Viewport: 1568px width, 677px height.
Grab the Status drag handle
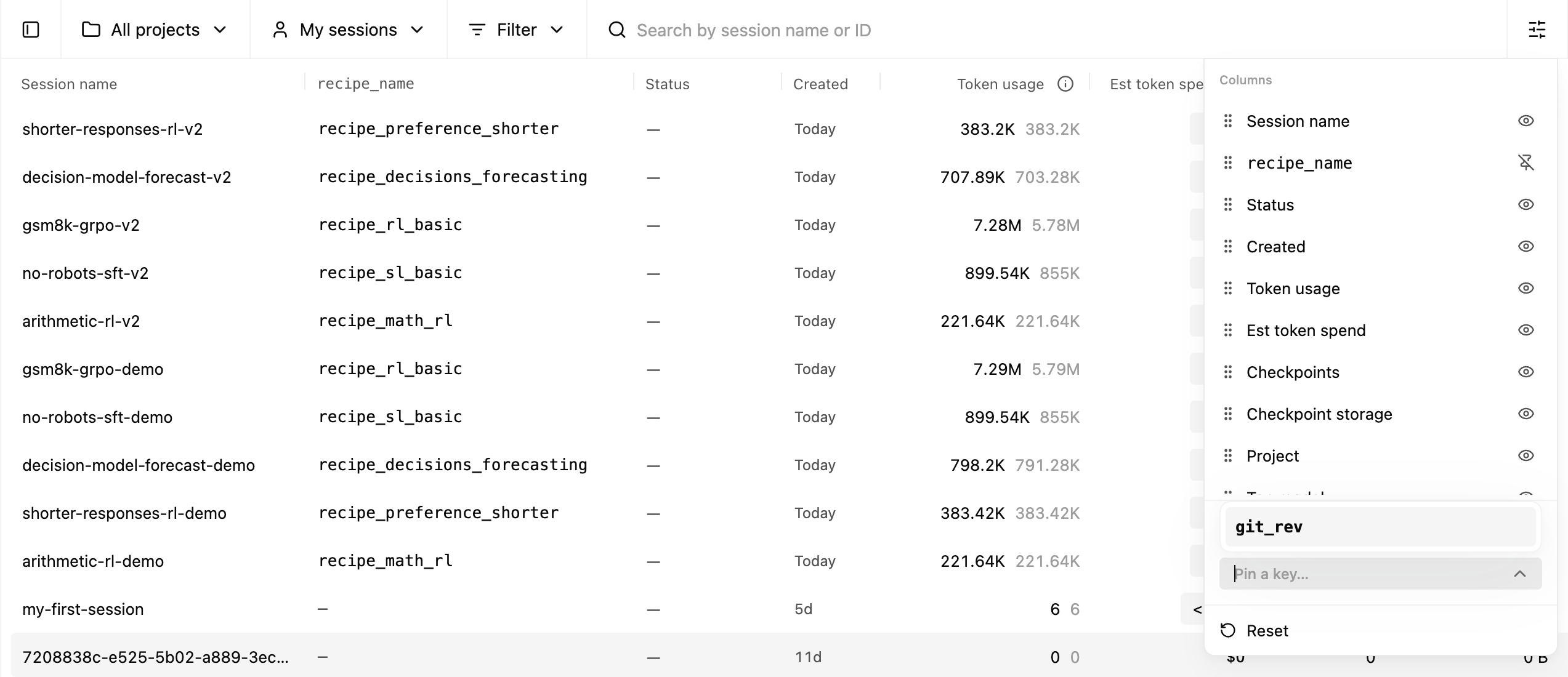(x=1228, y=204)
